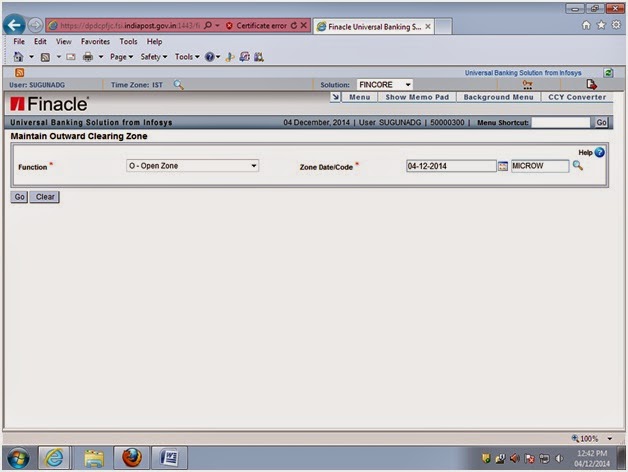Open the address bar search magnifier

pos(208,25)
